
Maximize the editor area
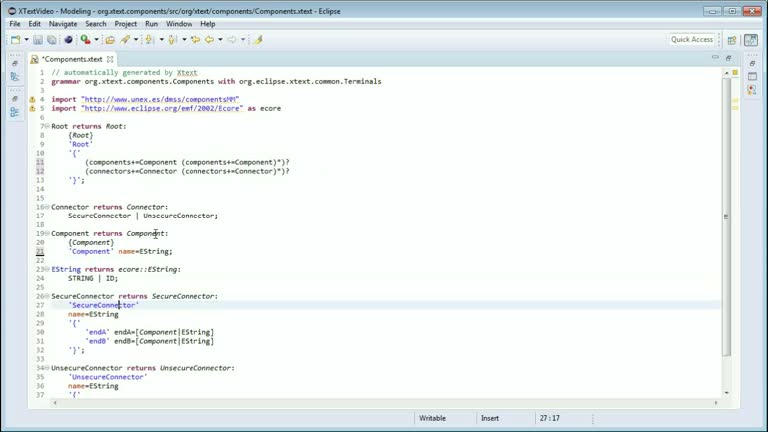[729, 58]
